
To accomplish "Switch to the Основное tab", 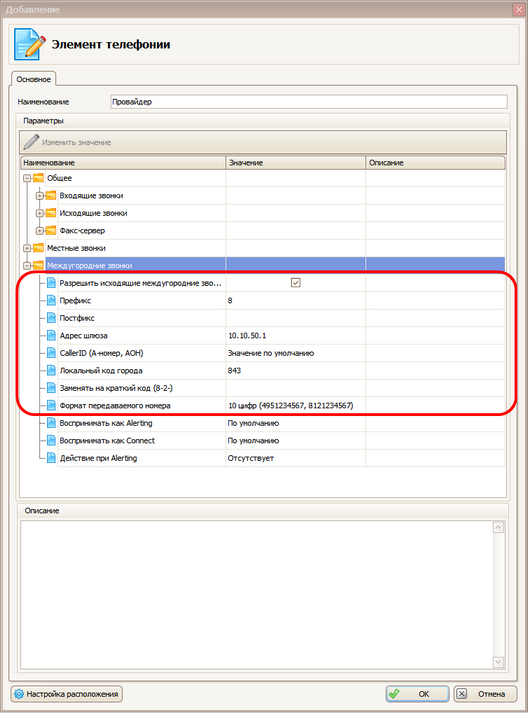I will click(33, 79).
